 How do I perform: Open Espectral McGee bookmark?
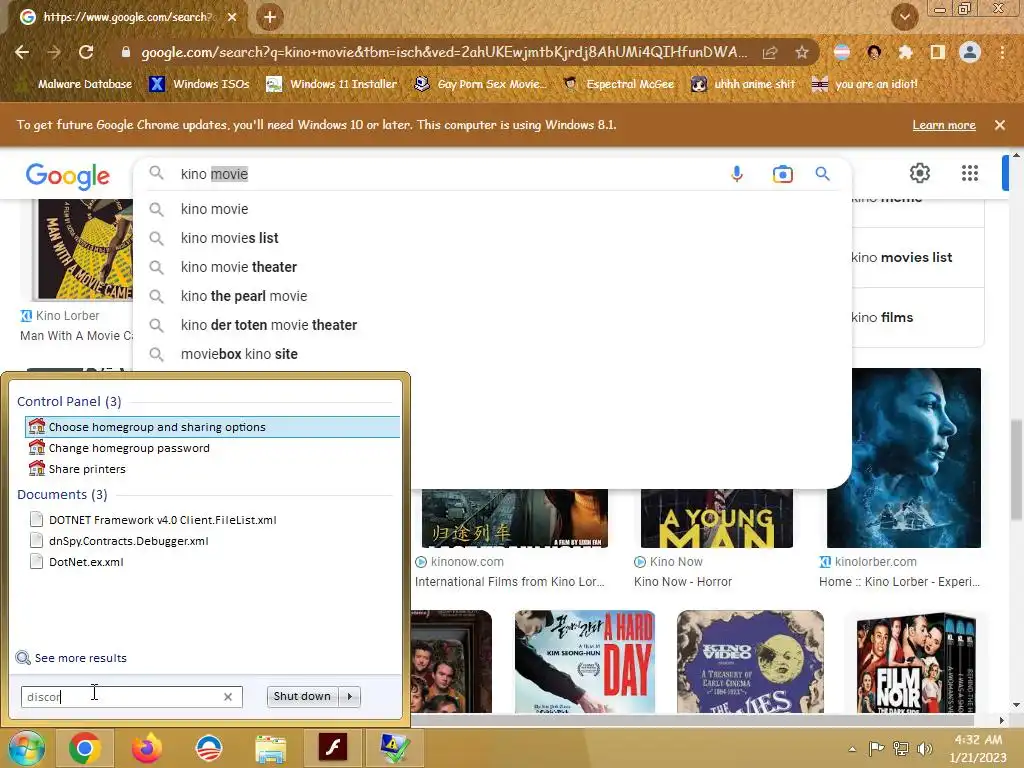(x=618, y=84)
